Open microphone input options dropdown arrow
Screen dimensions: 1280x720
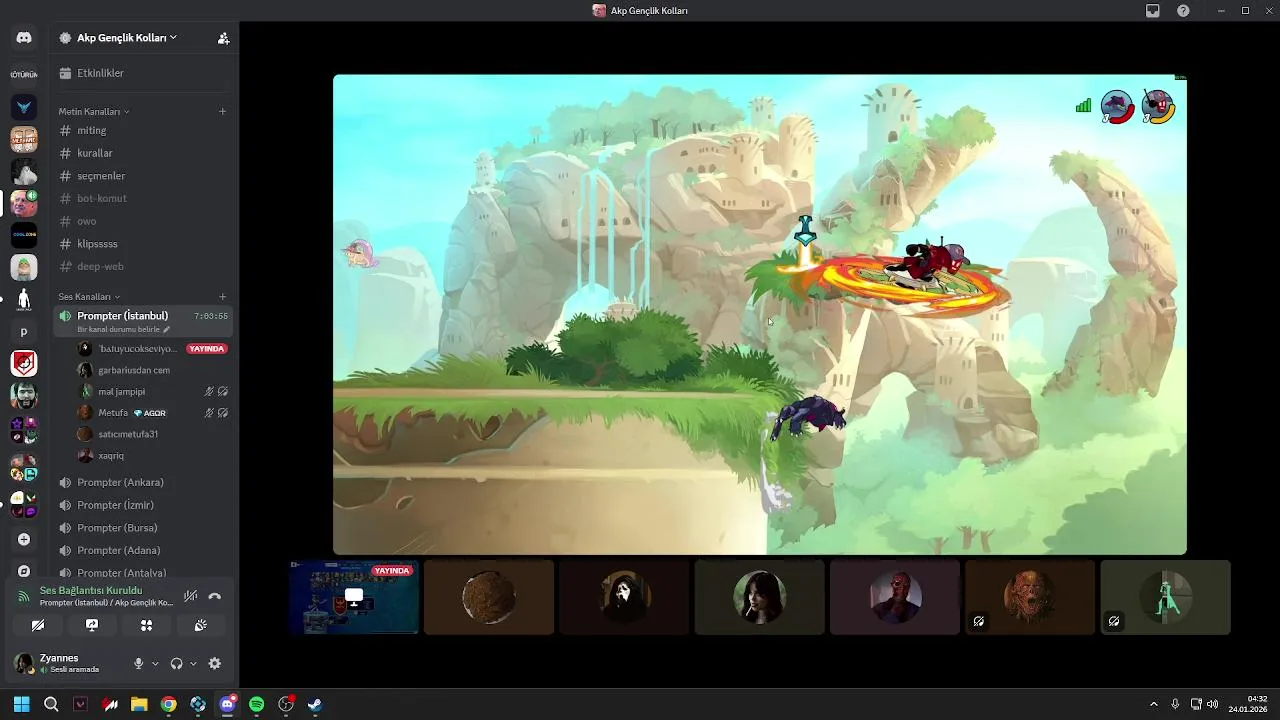click(x=155, y=663)
